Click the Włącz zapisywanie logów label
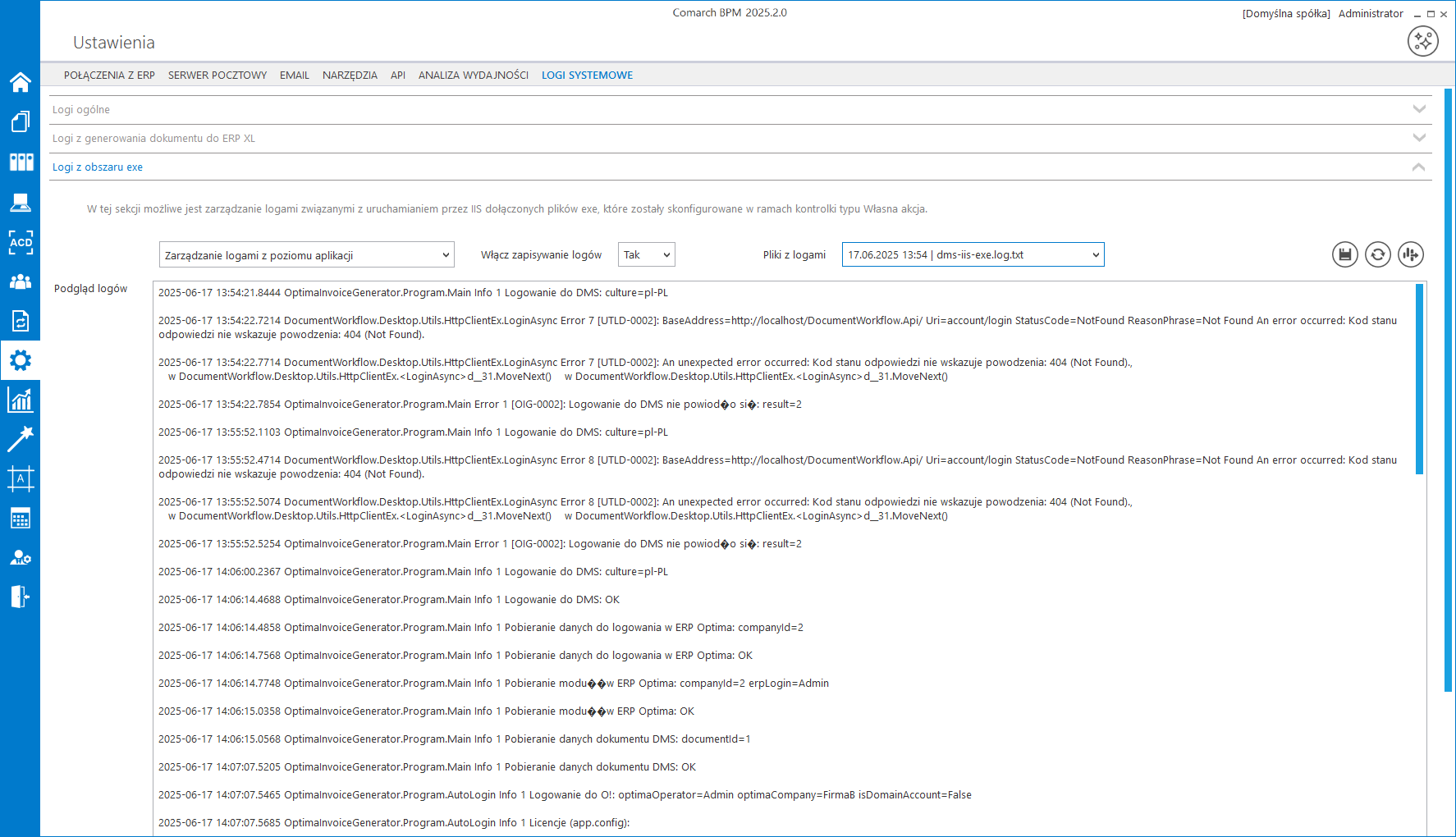 point(541,255)
